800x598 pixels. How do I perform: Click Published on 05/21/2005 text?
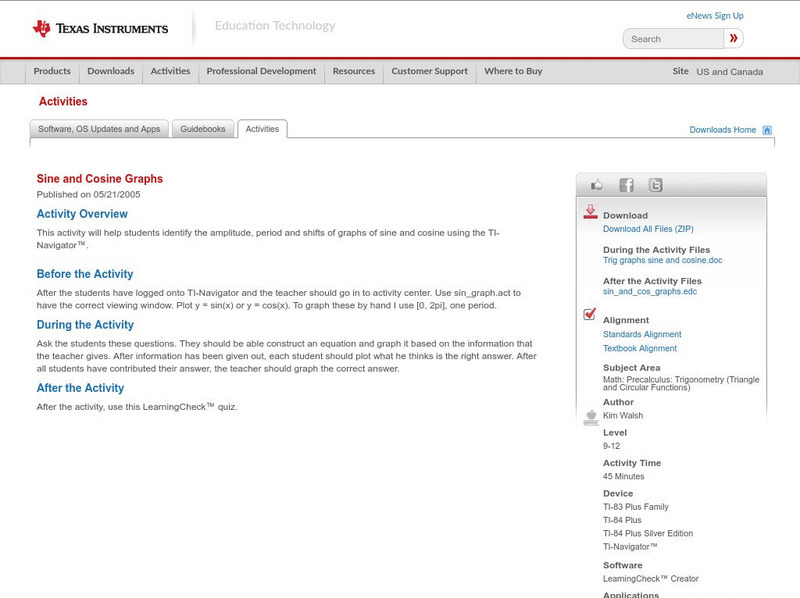click(x=88, y=194)
